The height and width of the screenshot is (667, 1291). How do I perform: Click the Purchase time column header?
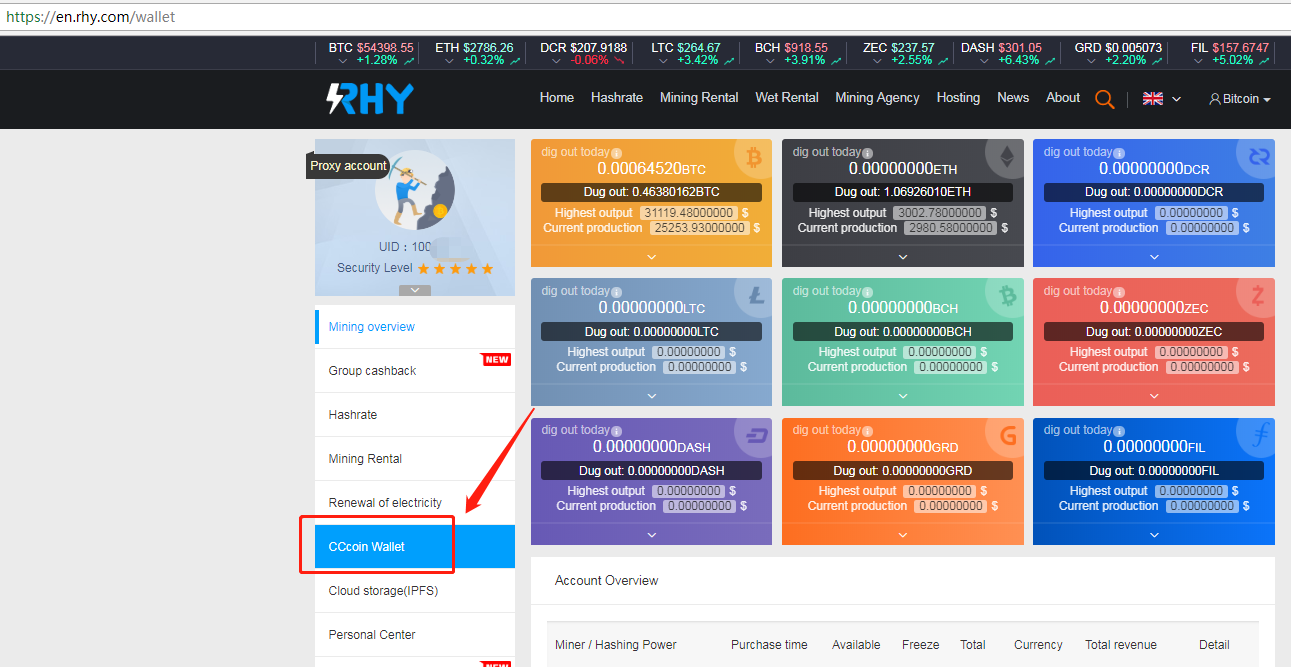[769, 645]
